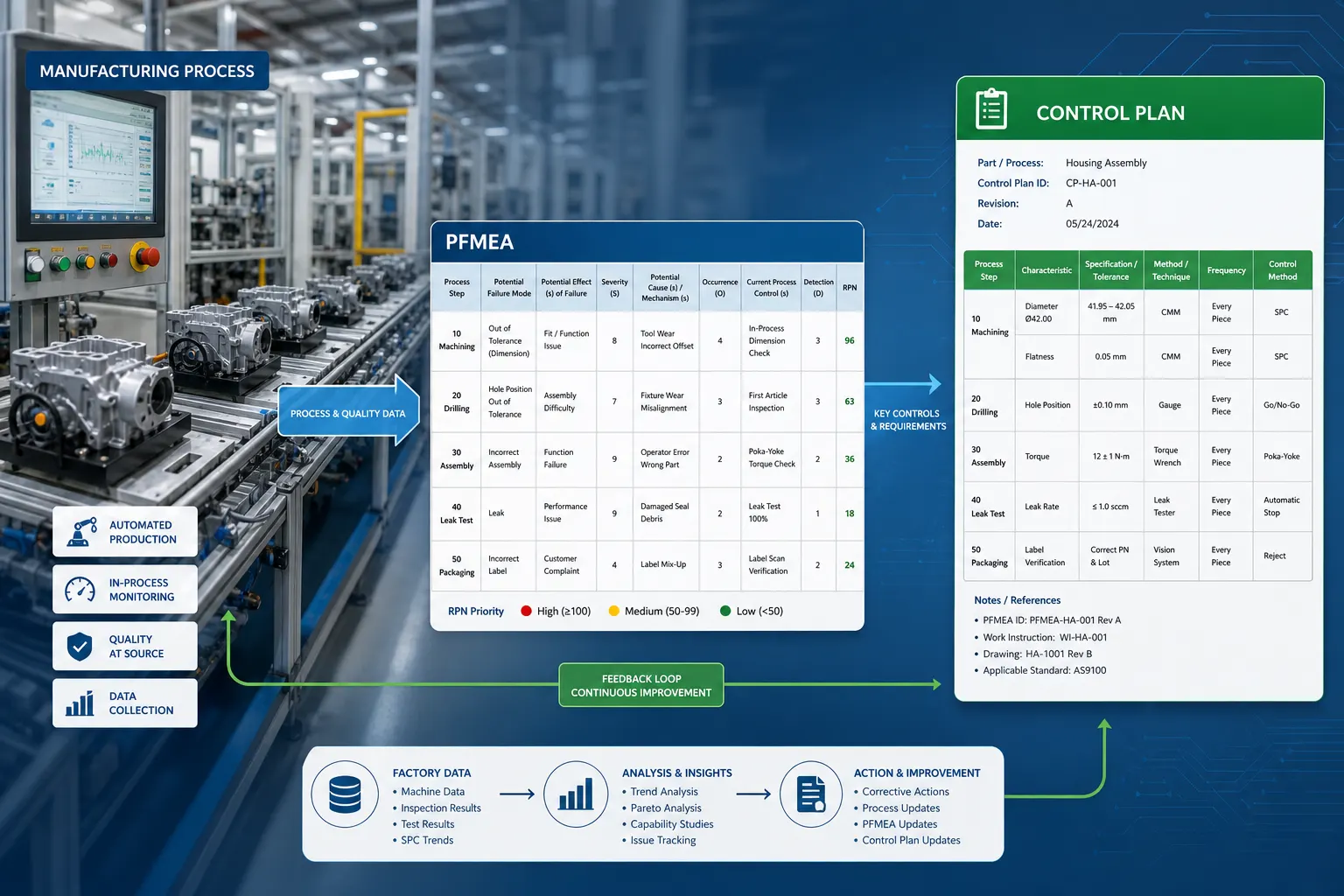1344x896 pixels.
Task: Click the Work Instruction WI-HA-001 note
Action: 1045,638
